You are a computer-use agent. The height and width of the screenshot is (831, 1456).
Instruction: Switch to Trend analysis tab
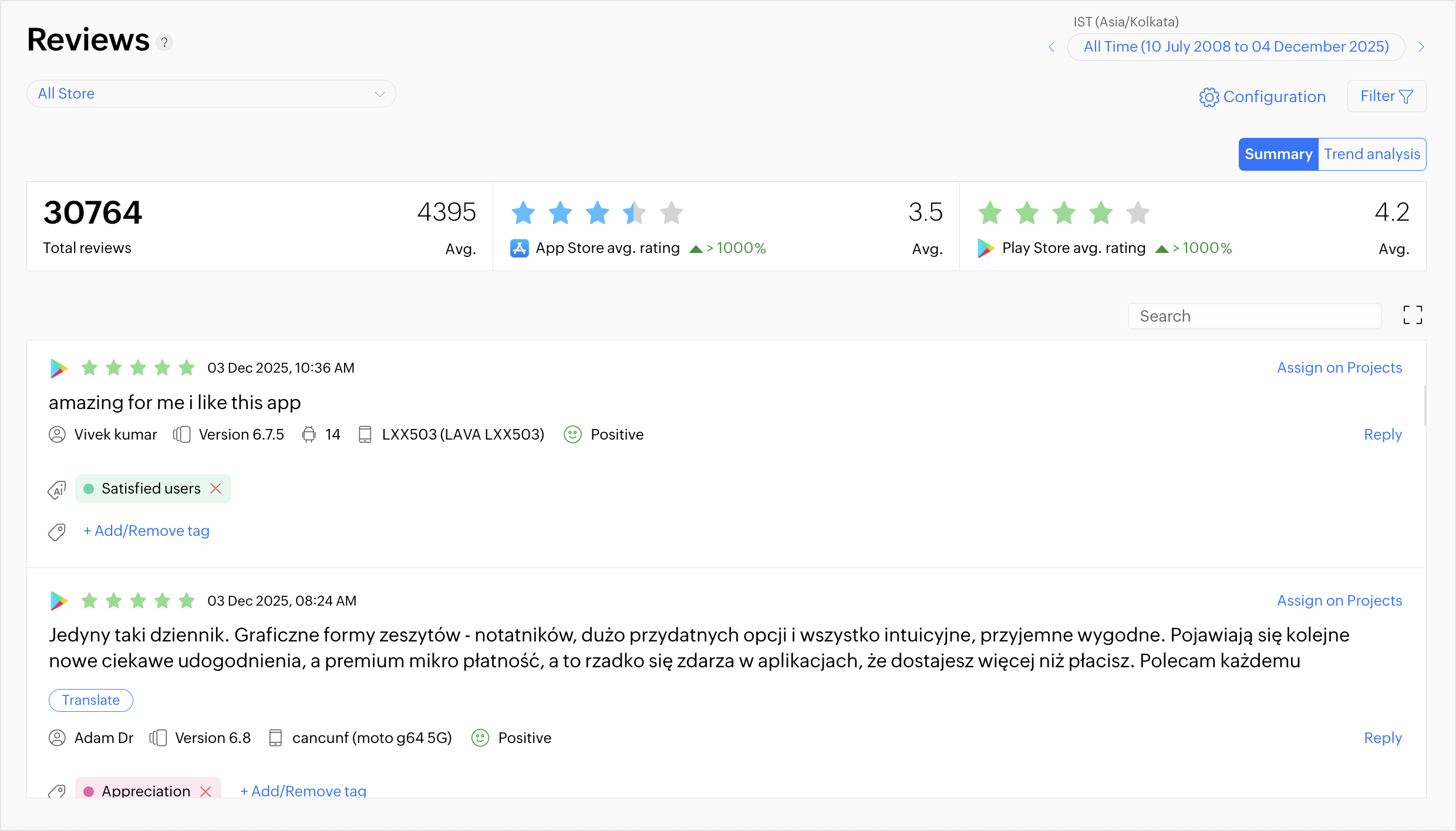(1371, 154)
